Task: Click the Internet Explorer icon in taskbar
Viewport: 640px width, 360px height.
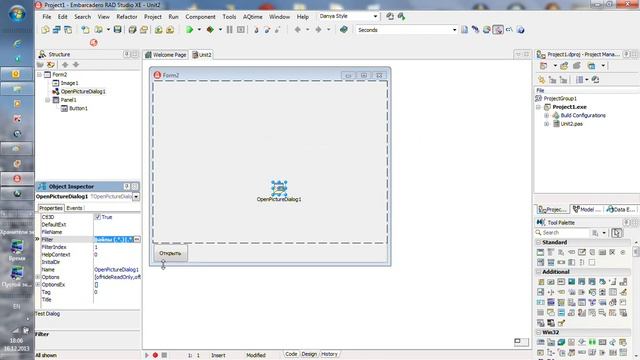Action: pyautogui.click(x=17, y=43)
